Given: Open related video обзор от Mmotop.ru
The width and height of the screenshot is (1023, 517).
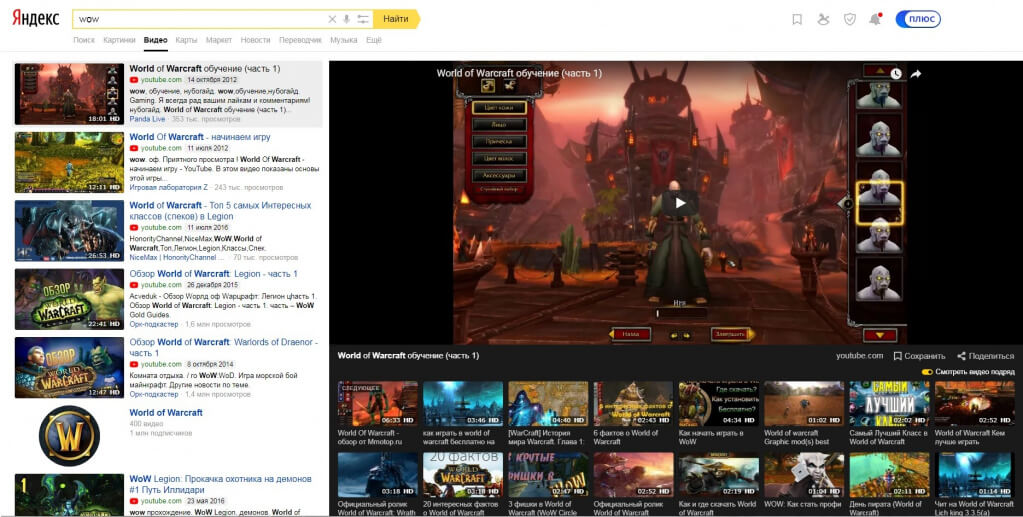Looking at the screenshot, I should click(378, 413).
